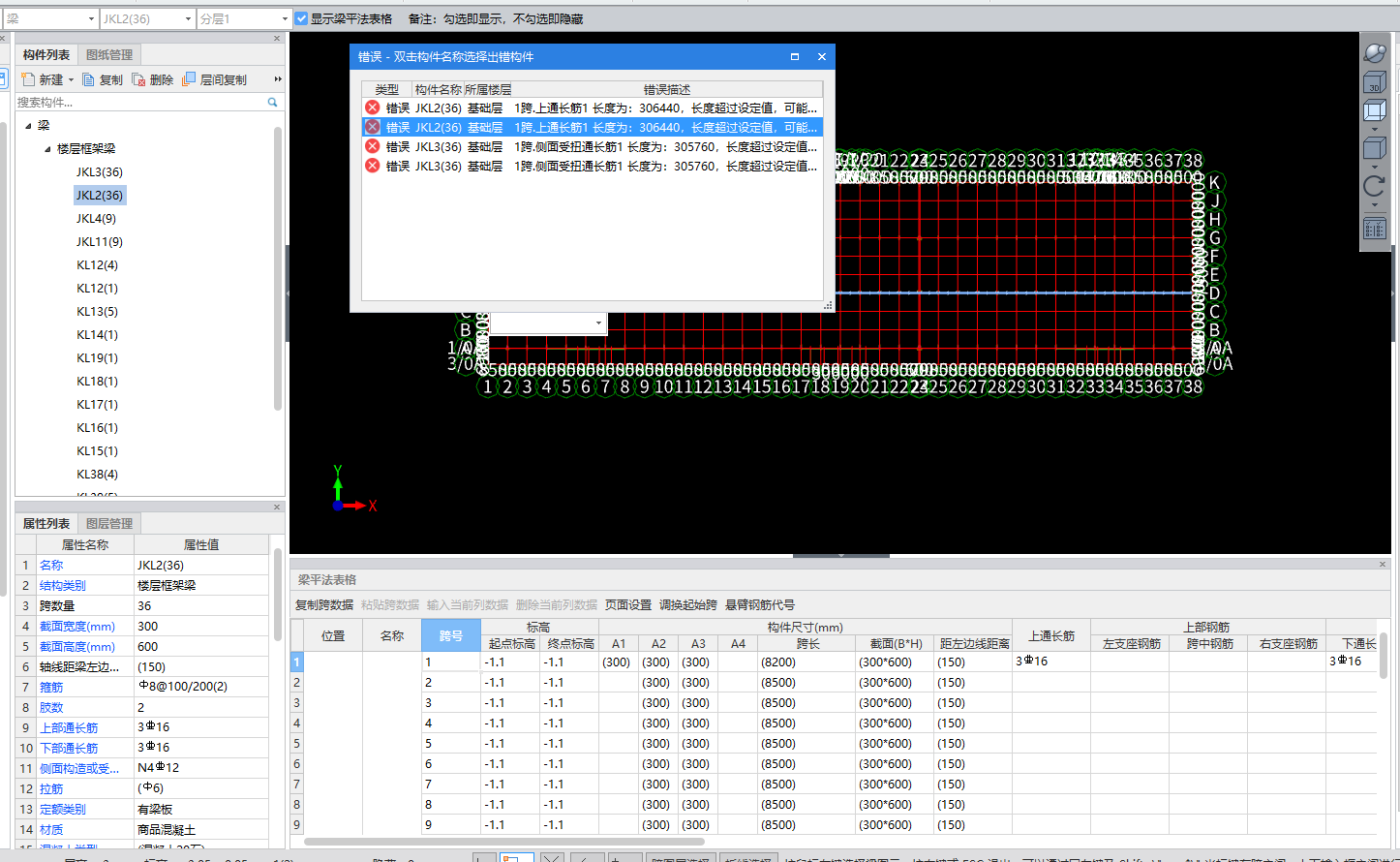Click the orbit view icon in view toolbar

coord(1374,52)
